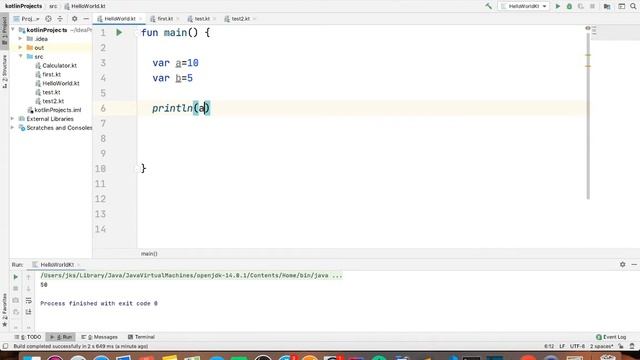
Task: Open the Structure side tool tab
Action: [x=4, y=72]
